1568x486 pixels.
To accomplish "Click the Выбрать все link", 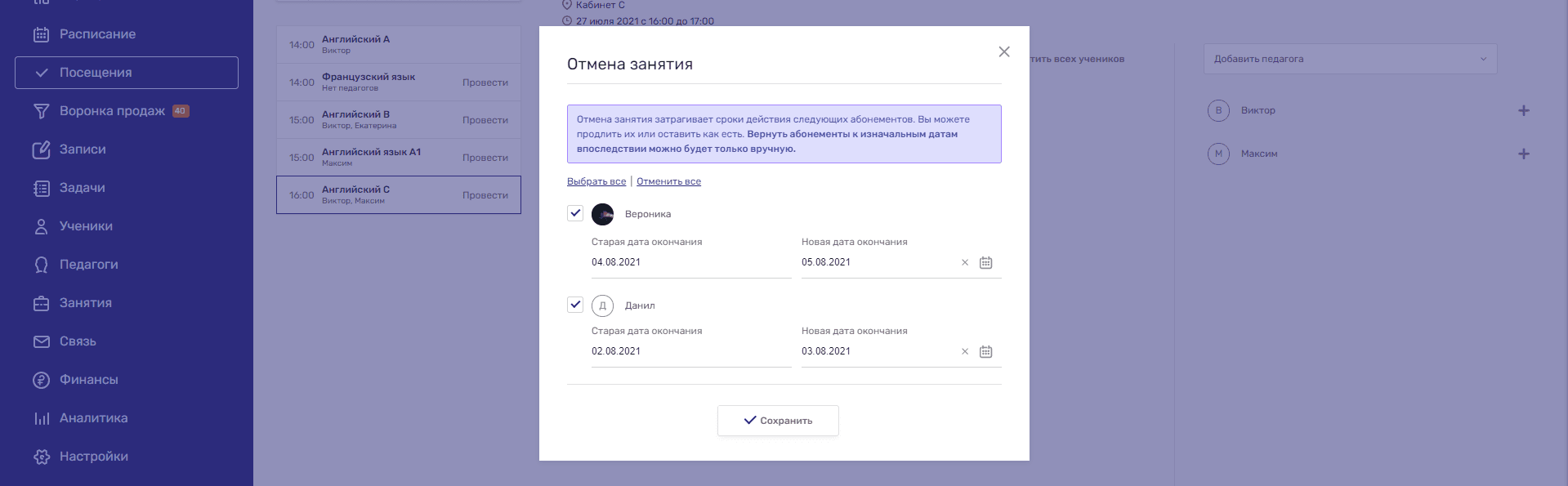I will pos(596,182).
